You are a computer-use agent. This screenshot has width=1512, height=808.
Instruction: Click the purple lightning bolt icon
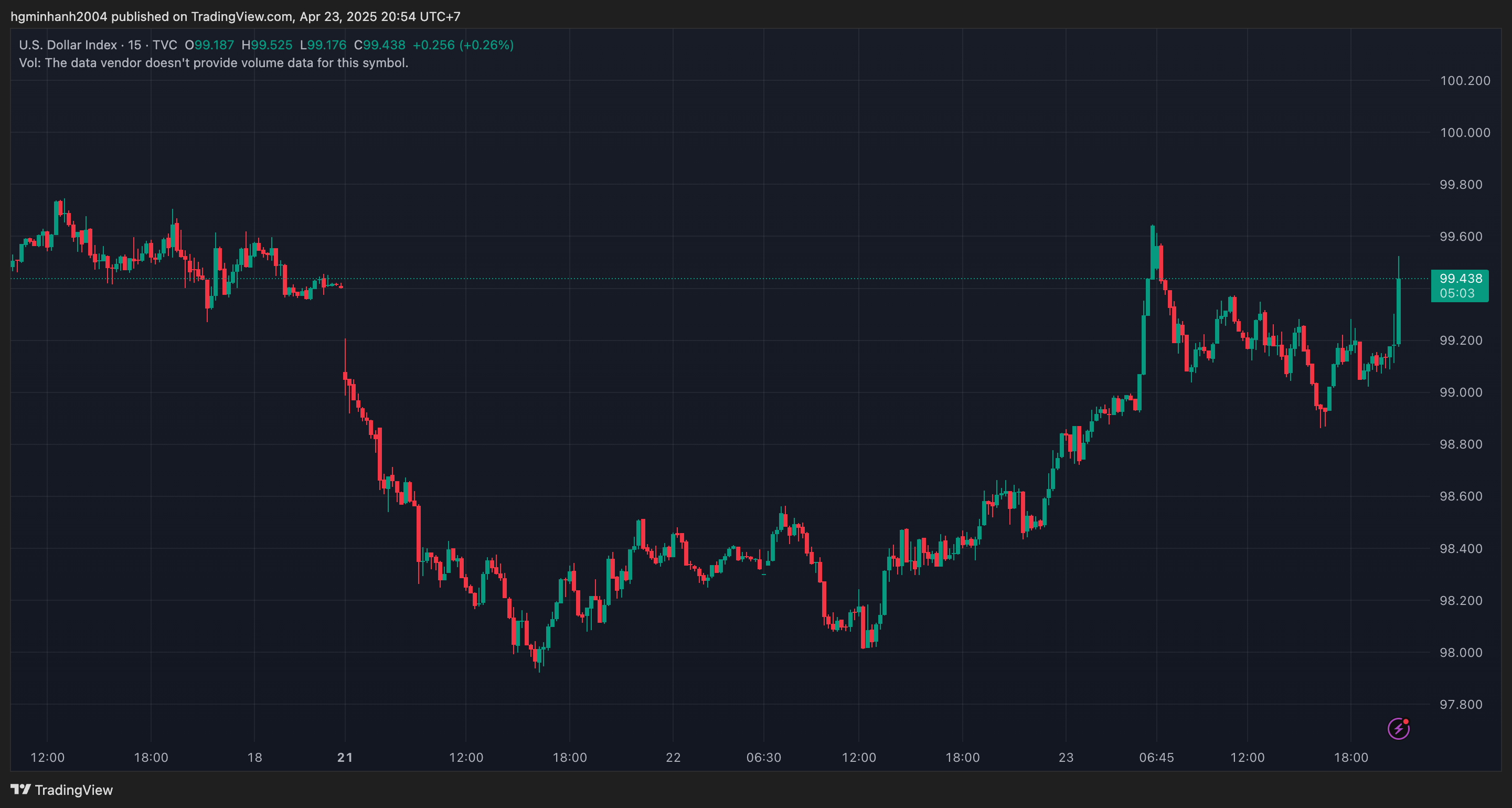click(x=1398, y=729)
